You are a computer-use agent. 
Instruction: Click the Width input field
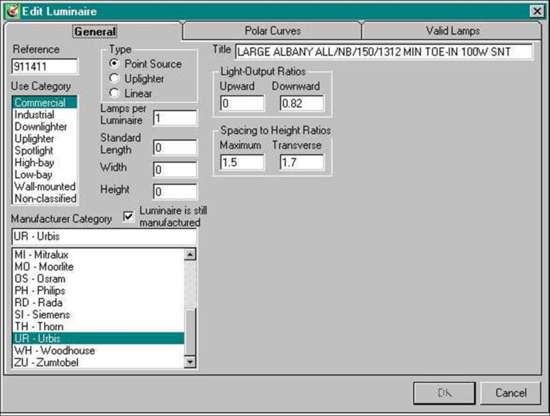pyautogui.click(x=175, y=170)
